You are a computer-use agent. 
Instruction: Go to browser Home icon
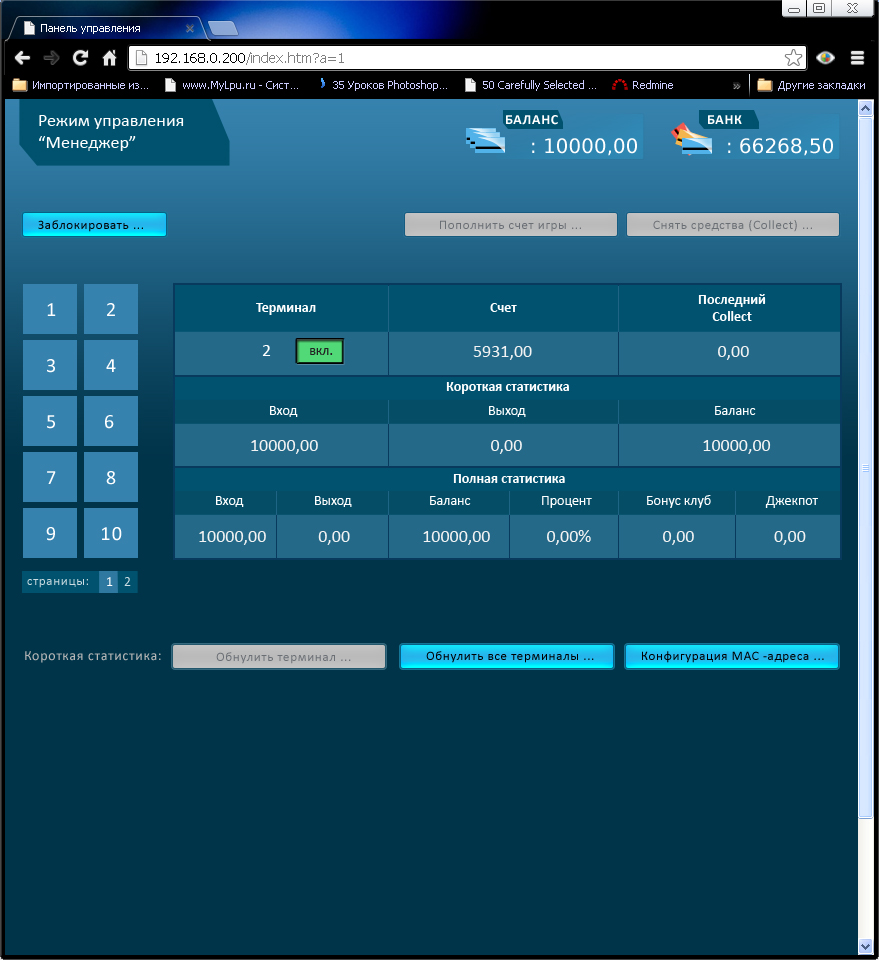tap(110, 58)
